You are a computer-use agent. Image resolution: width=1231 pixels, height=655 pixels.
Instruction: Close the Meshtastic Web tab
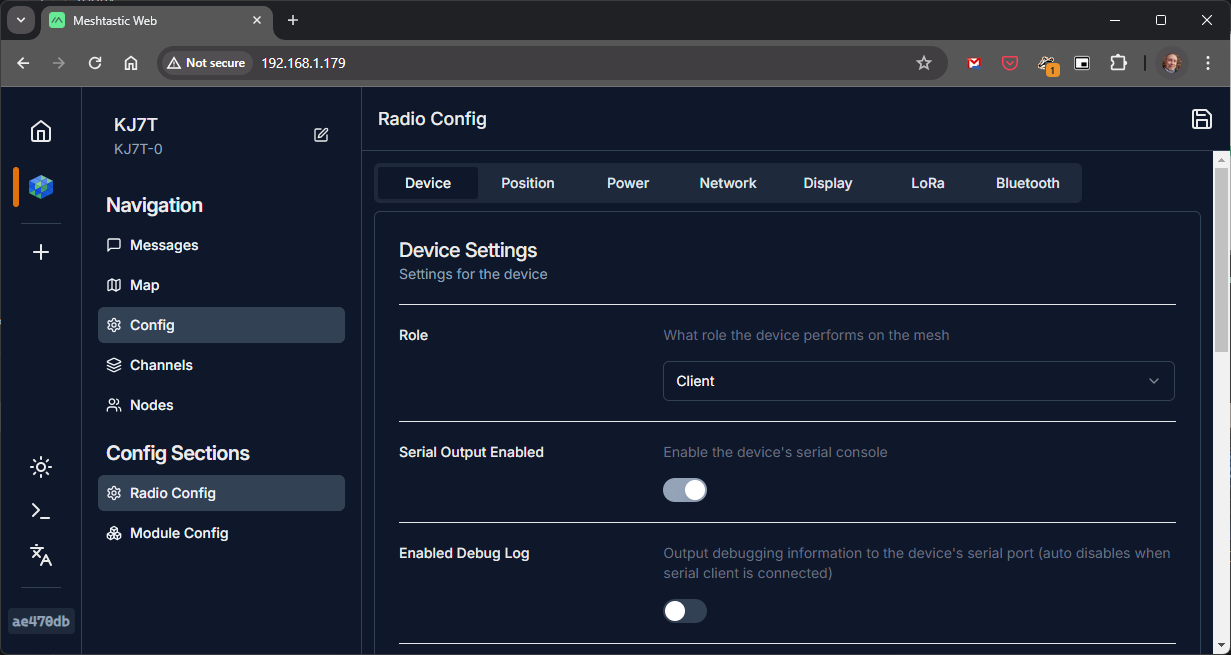(257, 20)
